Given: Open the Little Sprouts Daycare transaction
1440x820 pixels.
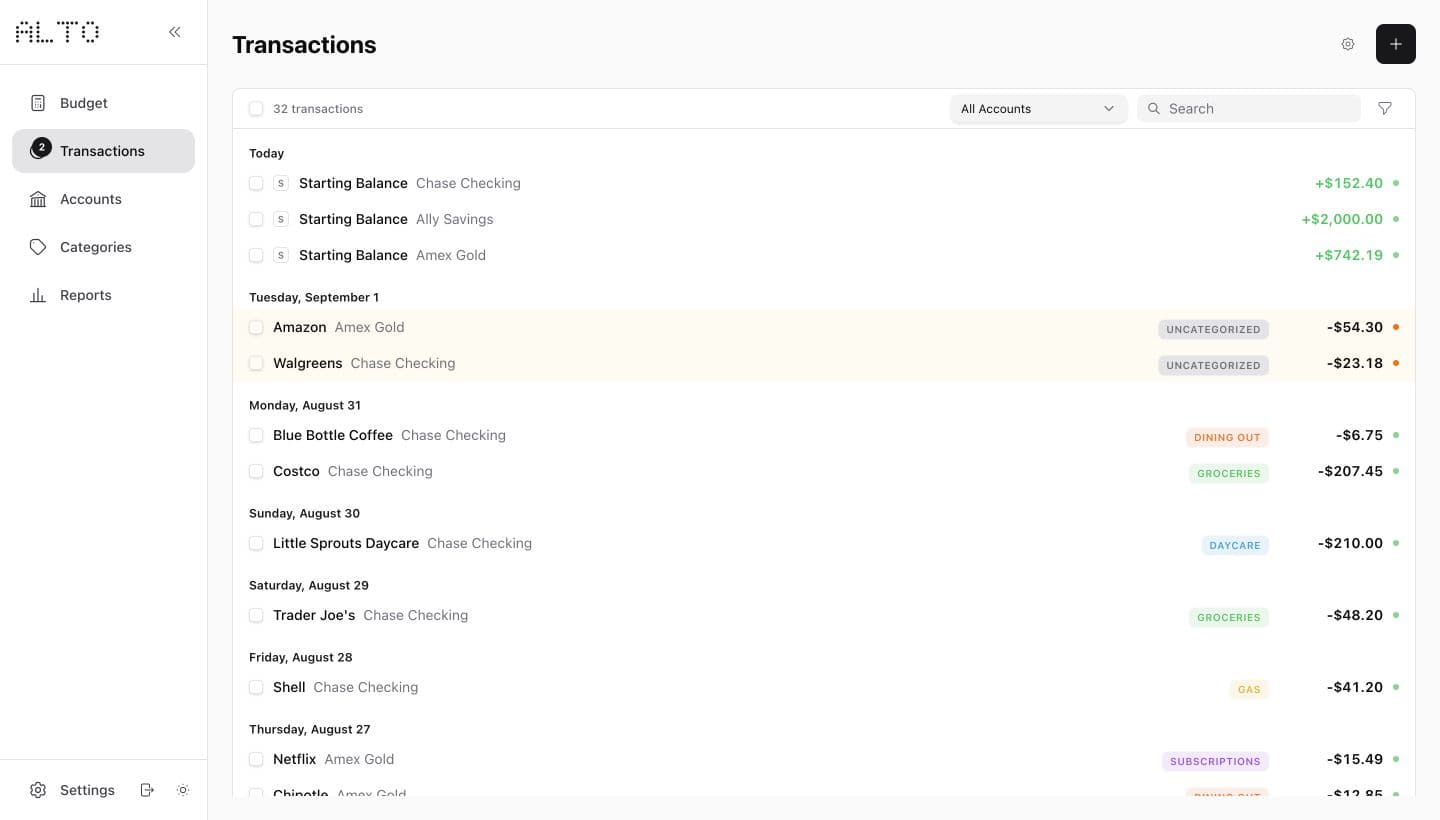Looking at the screenshot, I should point(824,543).
